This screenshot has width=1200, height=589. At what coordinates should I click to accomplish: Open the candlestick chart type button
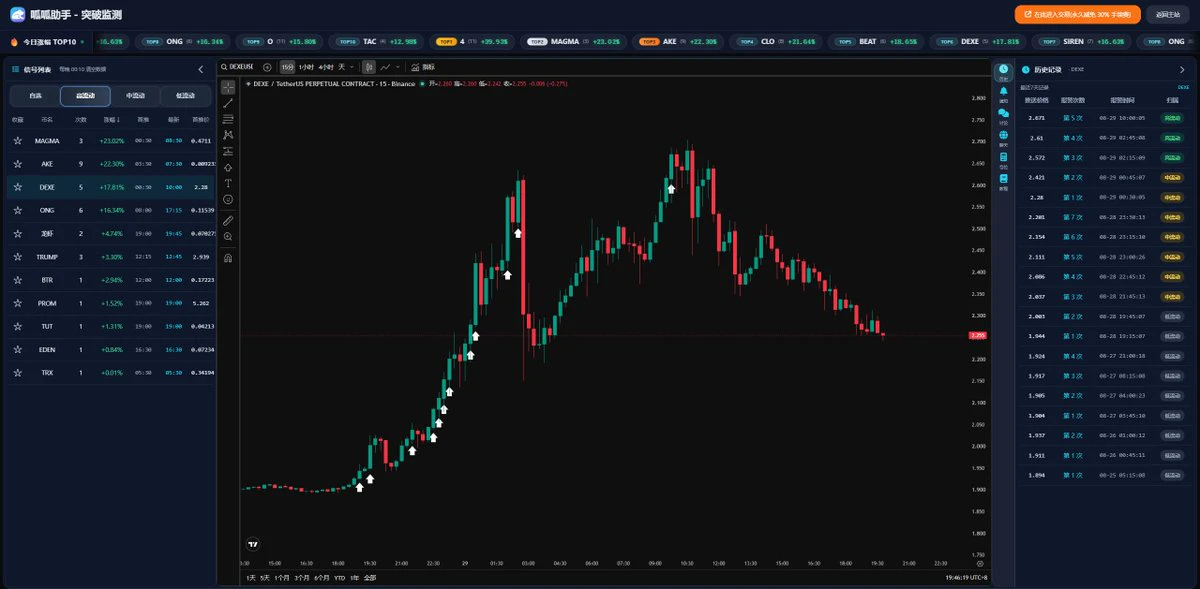[369, 67]
